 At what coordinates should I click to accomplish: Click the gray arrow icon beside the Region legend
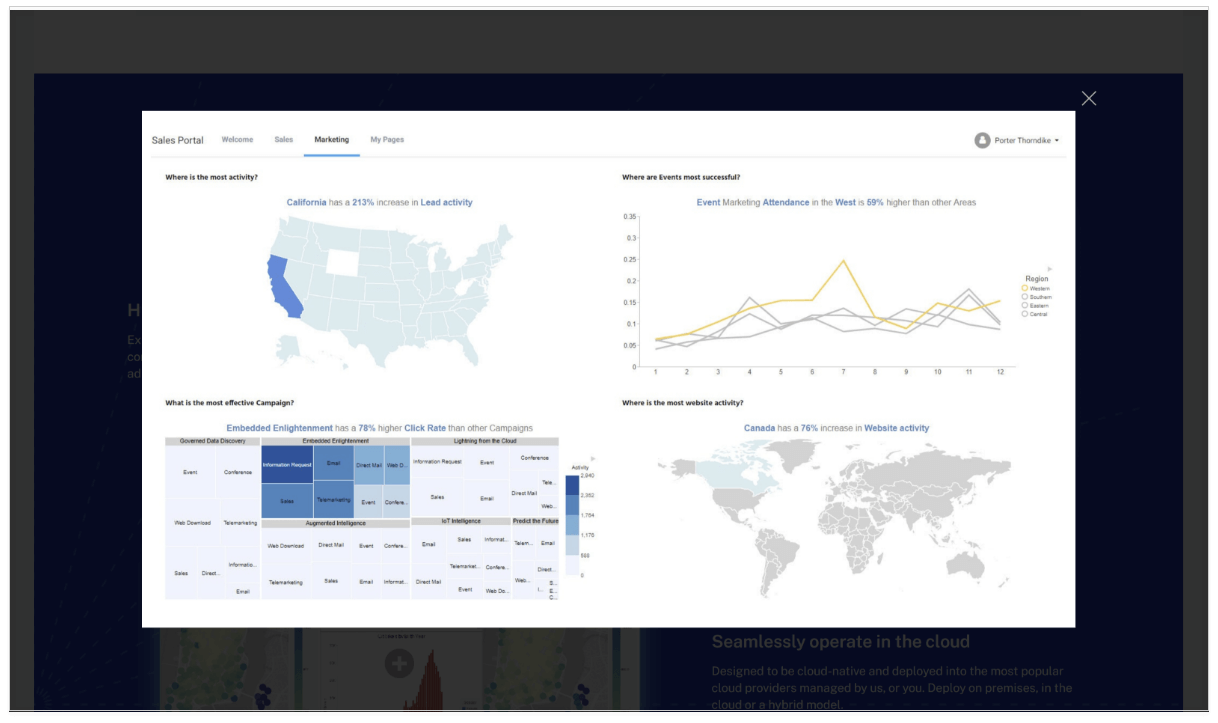(1050, 268)
